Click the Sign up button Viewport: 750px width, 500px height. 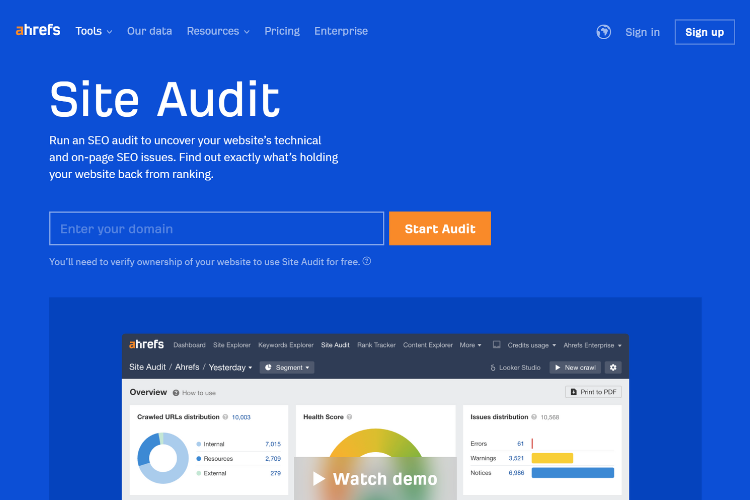pyautogui.click(x=705, y=32)
